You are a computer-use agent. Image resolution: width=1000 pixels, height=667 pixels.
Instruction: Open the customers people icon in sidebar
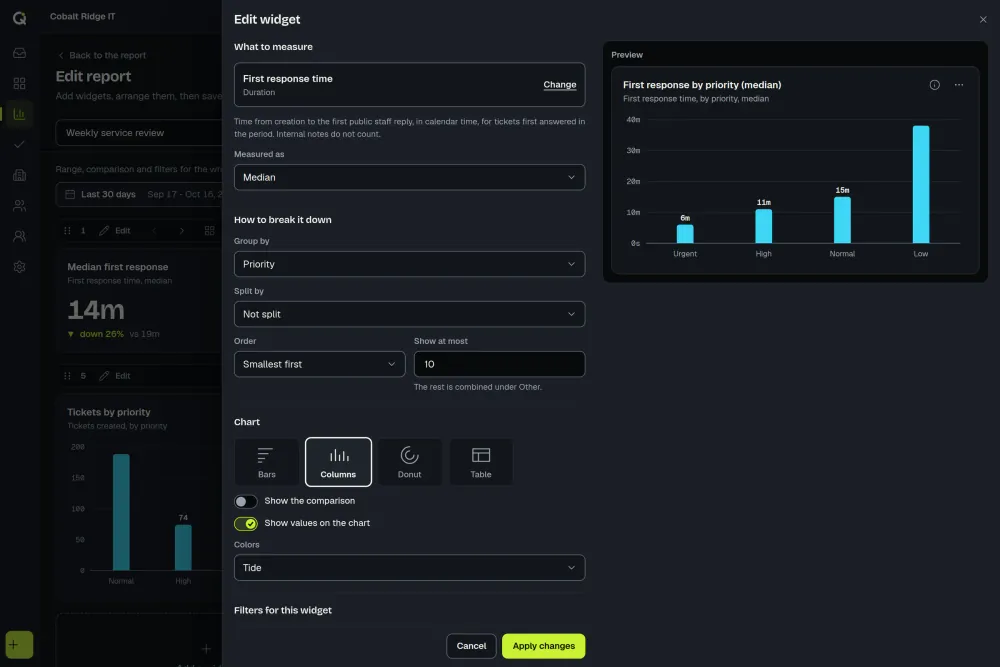(19, 205)
